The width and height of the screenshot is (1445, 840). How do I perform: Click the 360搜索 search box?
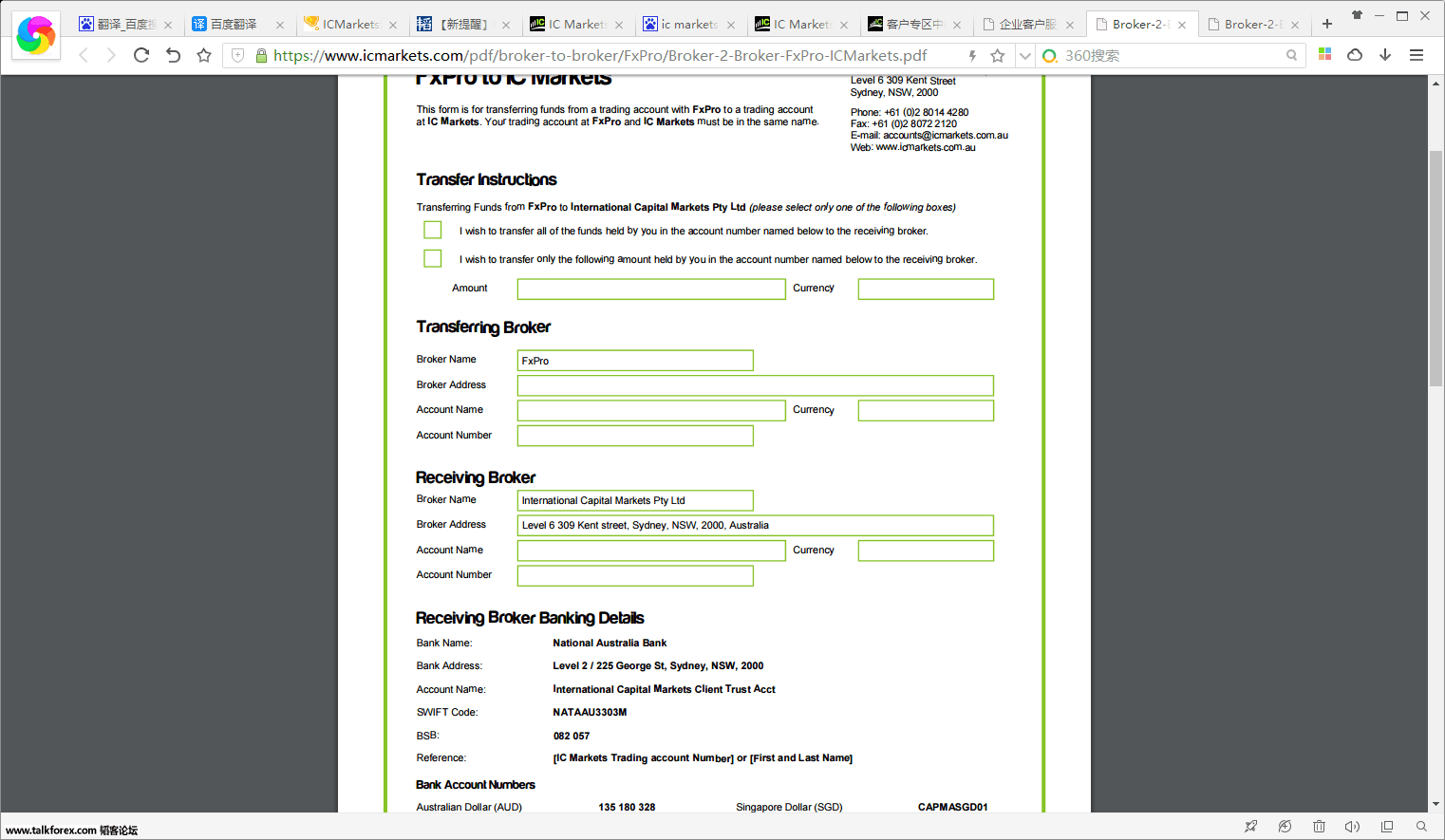pyautogui.click(x=1171, y=56)
